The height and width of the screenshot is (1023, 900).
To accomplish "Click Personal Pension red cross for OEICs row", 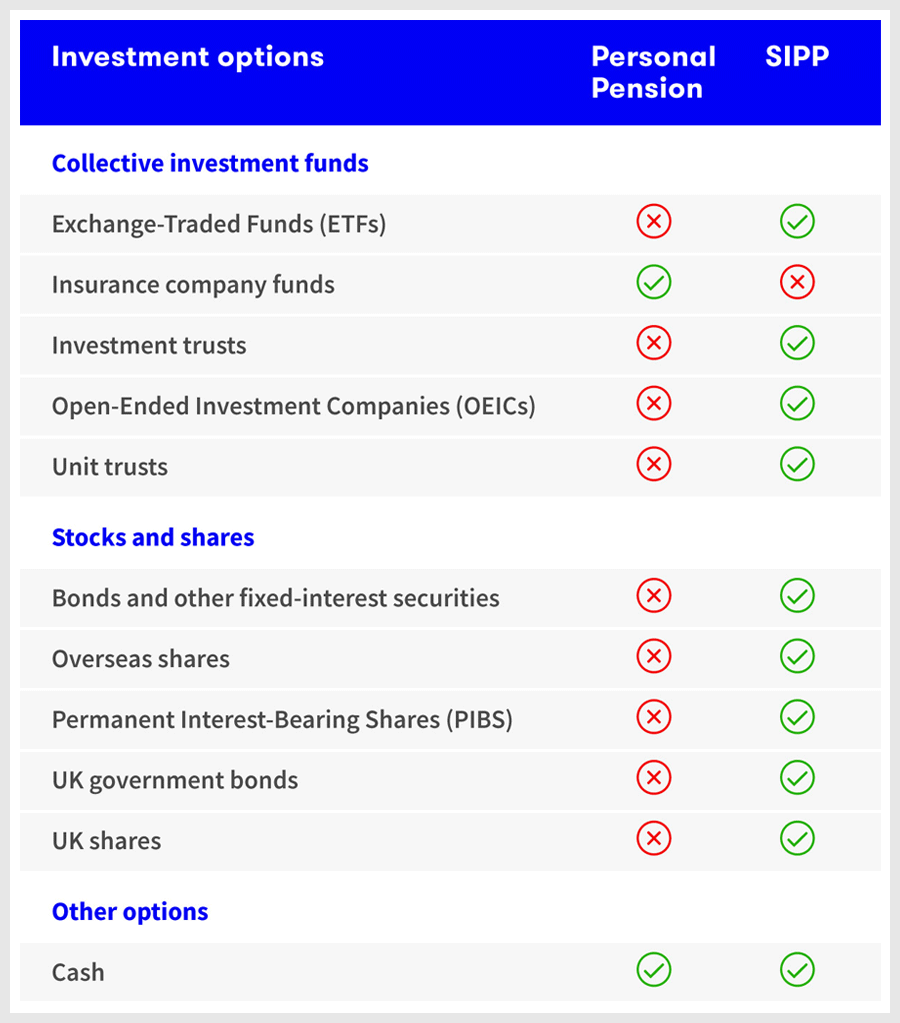I will (653, 404).
